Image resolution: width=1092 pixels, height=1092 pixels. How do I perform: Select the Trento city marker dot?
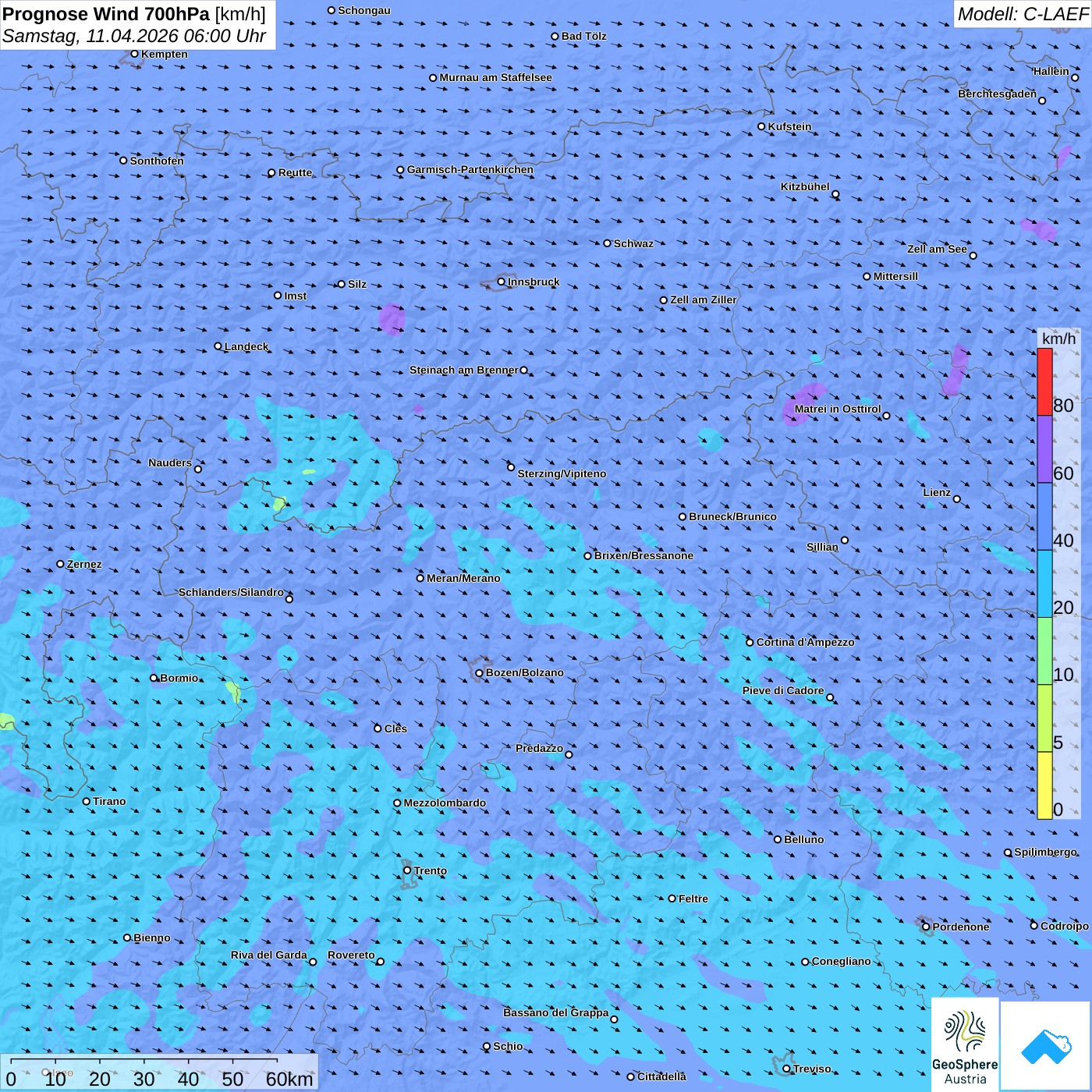[407, 870]
